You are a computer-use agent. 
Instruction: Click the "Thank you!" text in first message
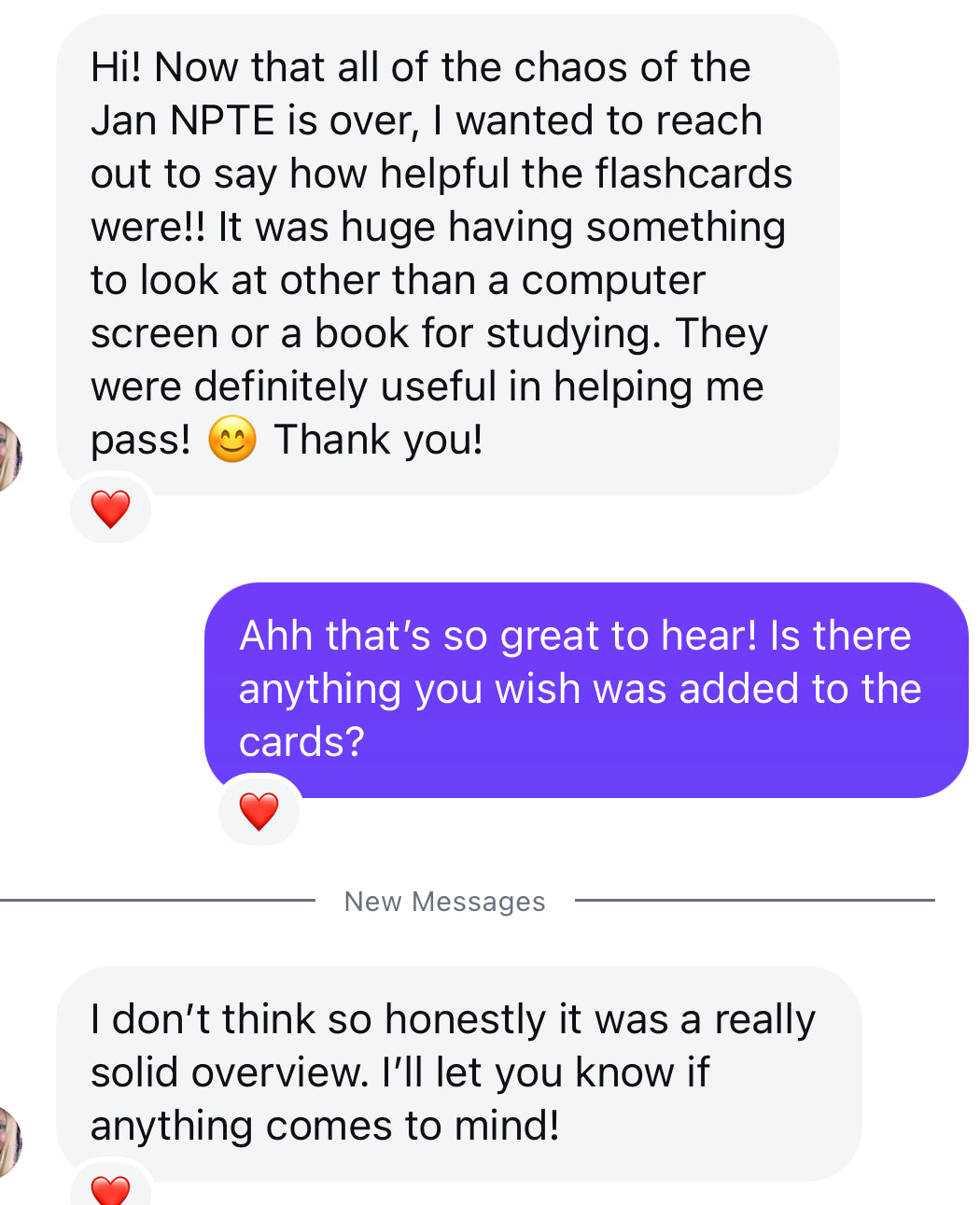(x=378, y=440)
